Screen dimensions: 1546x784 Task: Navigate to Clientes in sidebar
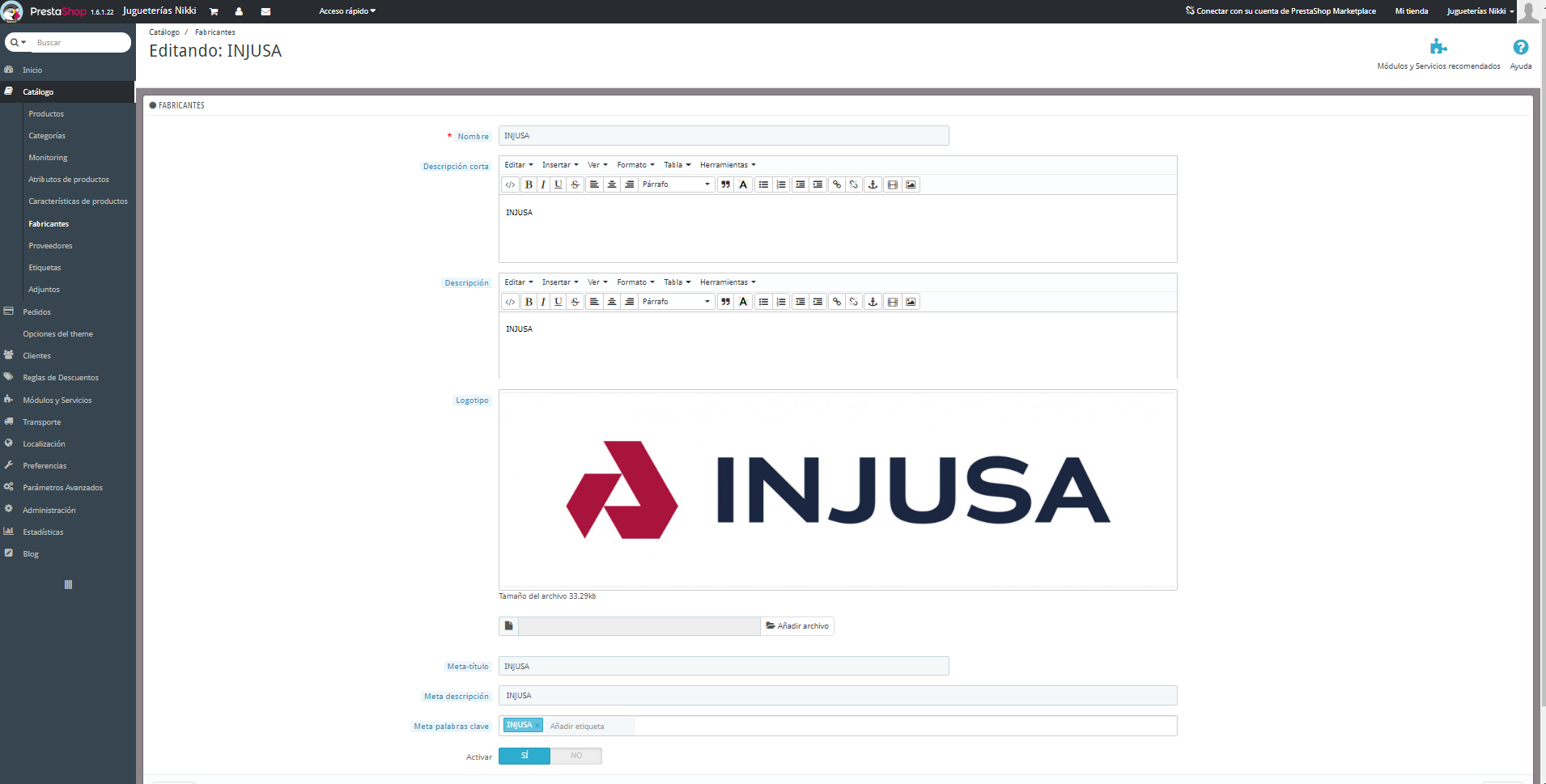point(36,356)
